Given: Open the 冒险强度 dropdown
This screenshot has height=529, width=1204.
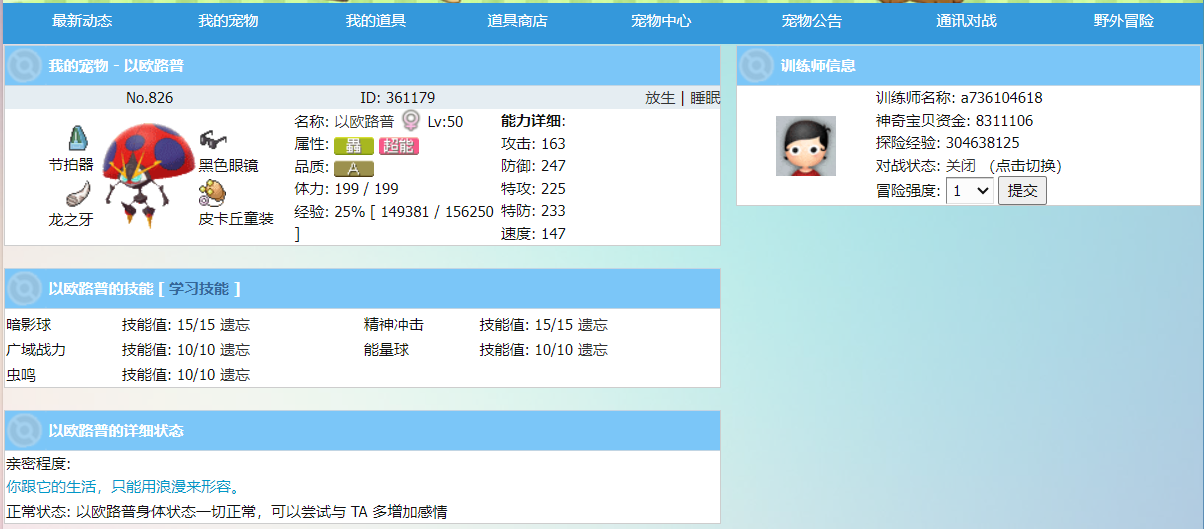Looking at the screenshot, I should tap(970, 191).
